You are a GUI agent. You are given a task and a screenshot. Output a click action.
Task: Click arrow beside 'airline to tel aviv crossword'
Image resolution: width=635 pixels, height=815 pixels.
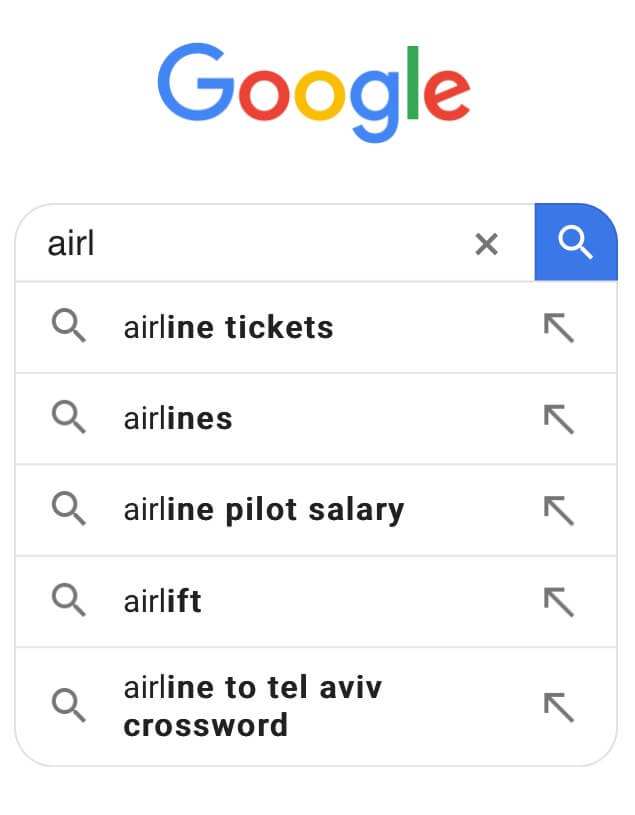pos(559,706)
